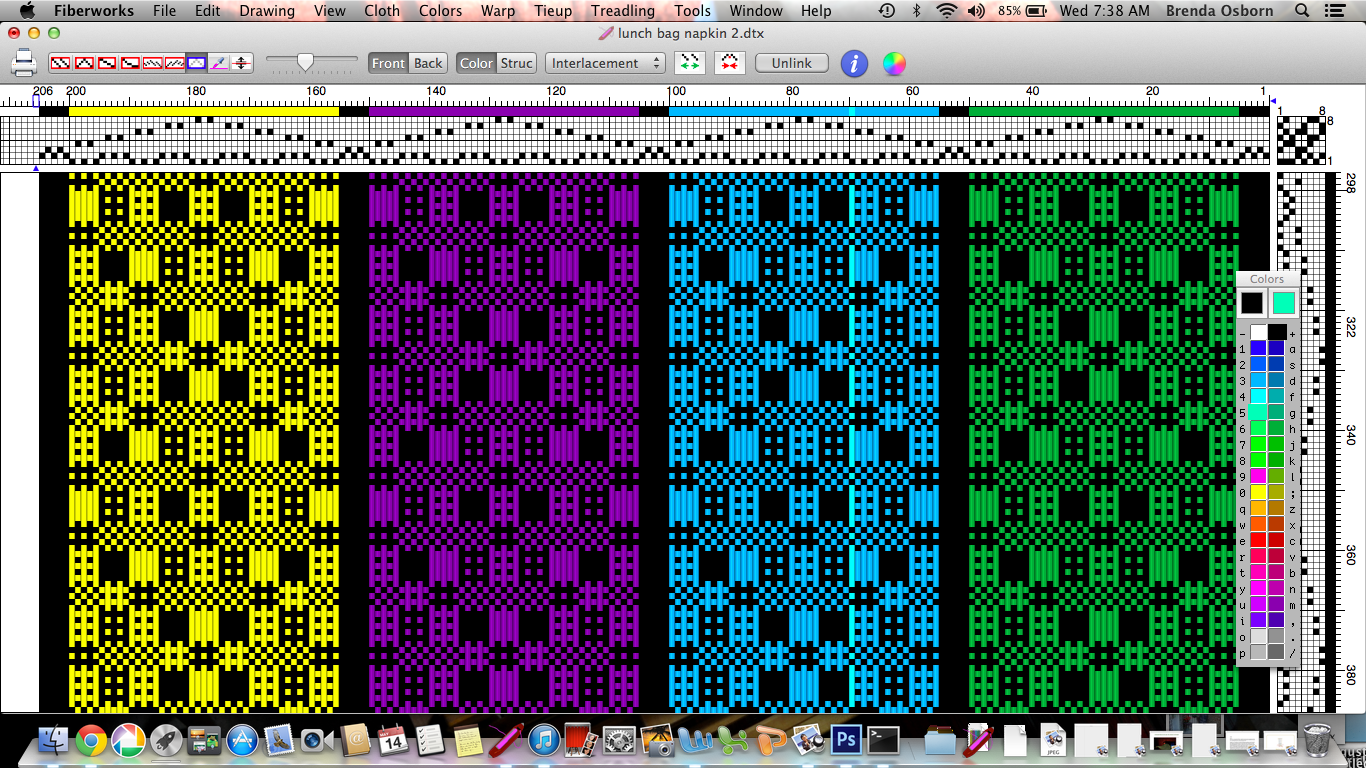Open the blue info button
Viewport: 1366px width, 768px height.
(x=853, y=63)
